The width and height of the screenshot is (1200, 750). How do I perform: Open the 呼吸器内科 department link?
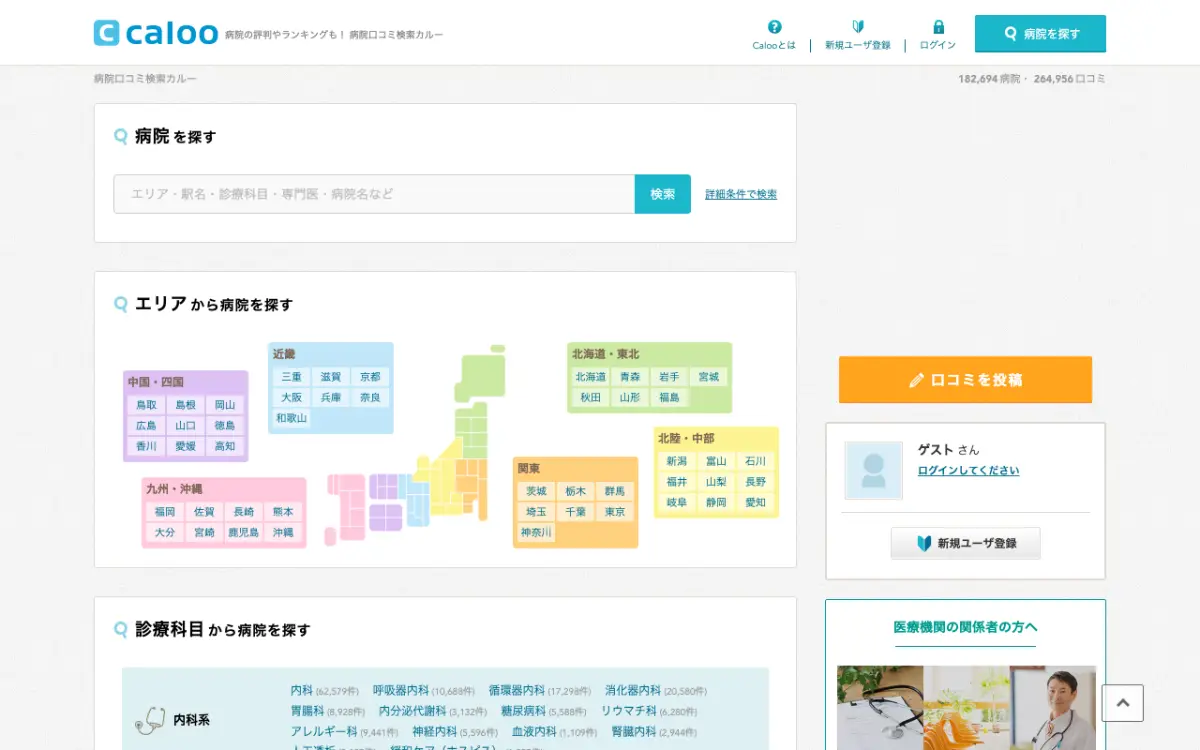[401, 691]
